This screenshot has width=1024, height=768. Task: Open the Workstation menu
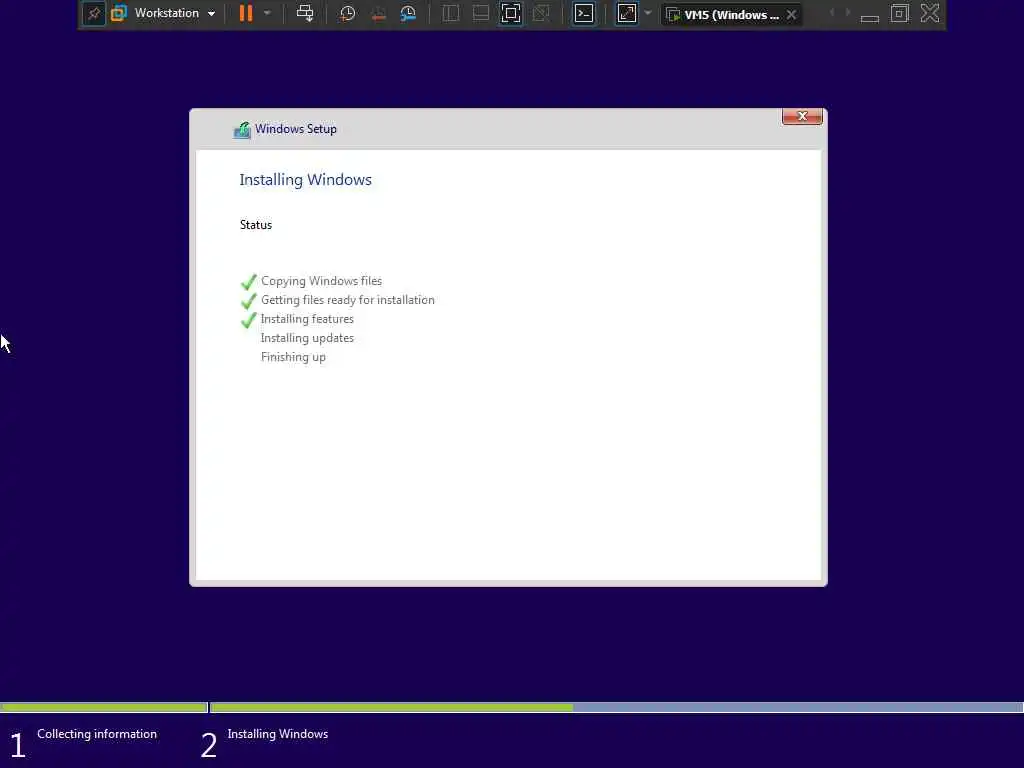click(x=166, y=13)
